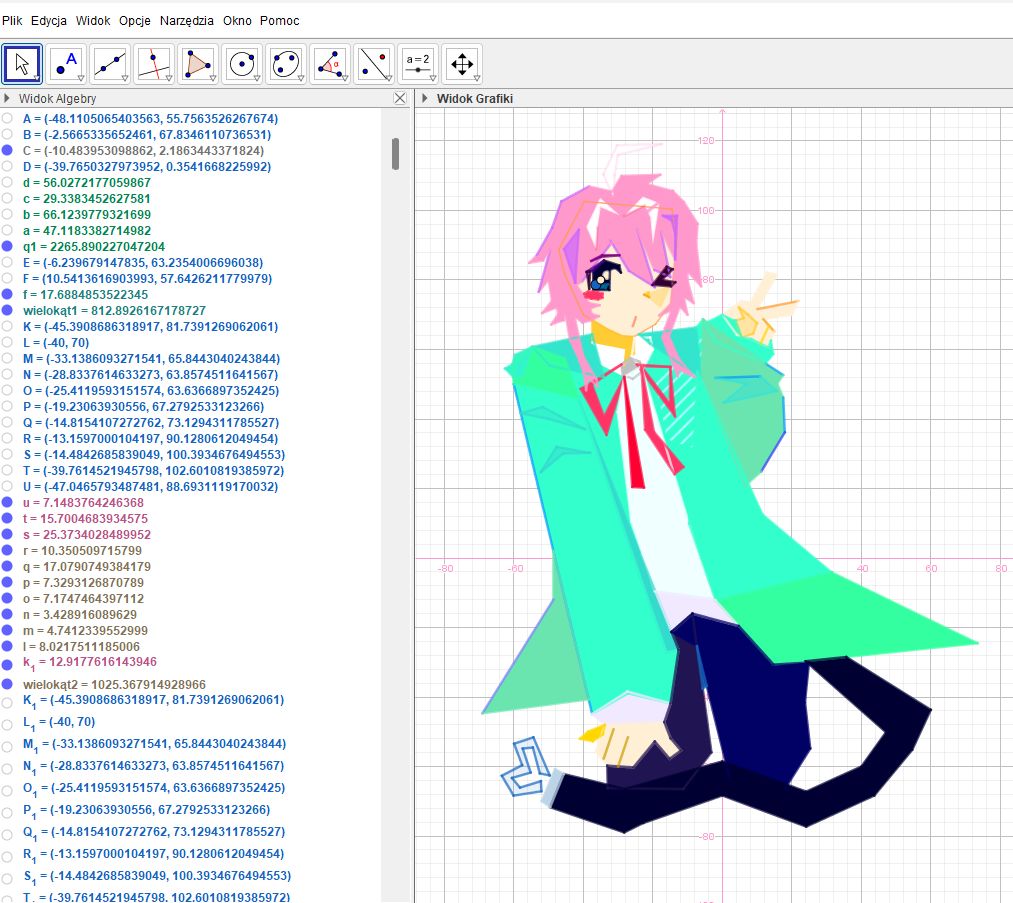Open the Slider tool dropdown arrow
1013x903 pixels.
(x=431, y=77)
